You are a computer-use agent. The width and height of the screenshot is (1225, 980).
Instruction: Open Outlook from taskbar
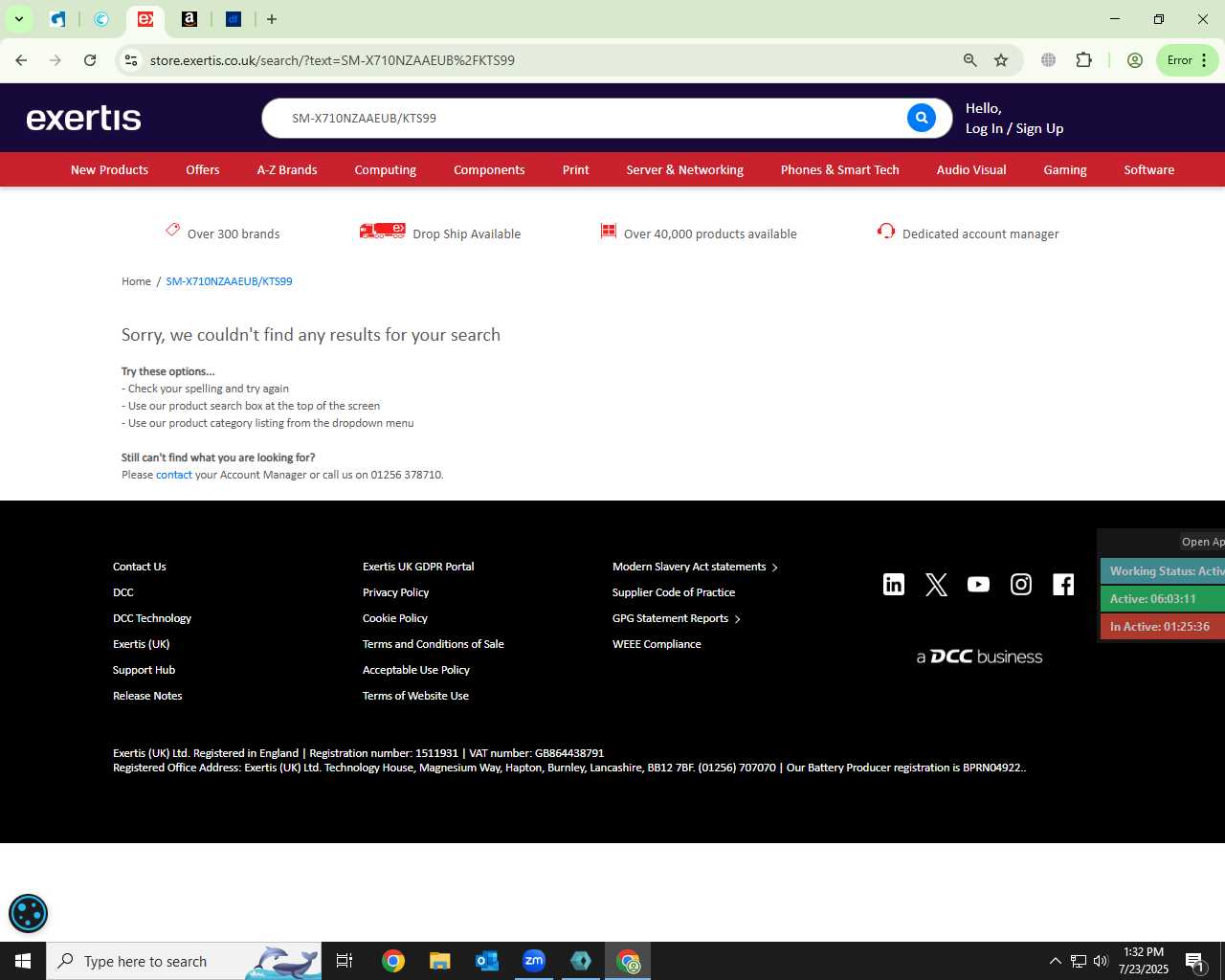coord(487,961)
